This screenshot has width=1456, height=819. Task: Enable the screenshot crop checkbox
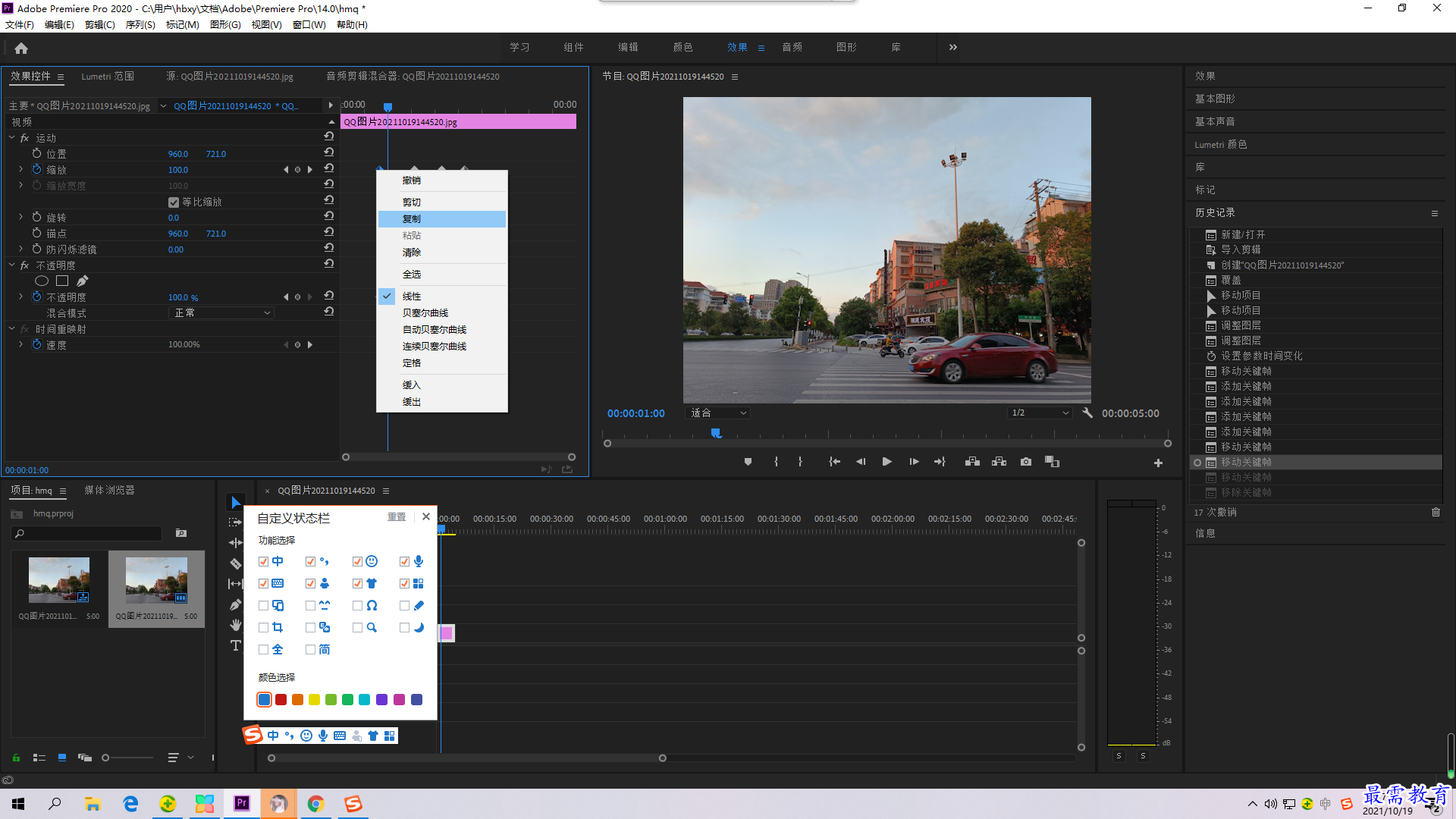tap(263, 628)
